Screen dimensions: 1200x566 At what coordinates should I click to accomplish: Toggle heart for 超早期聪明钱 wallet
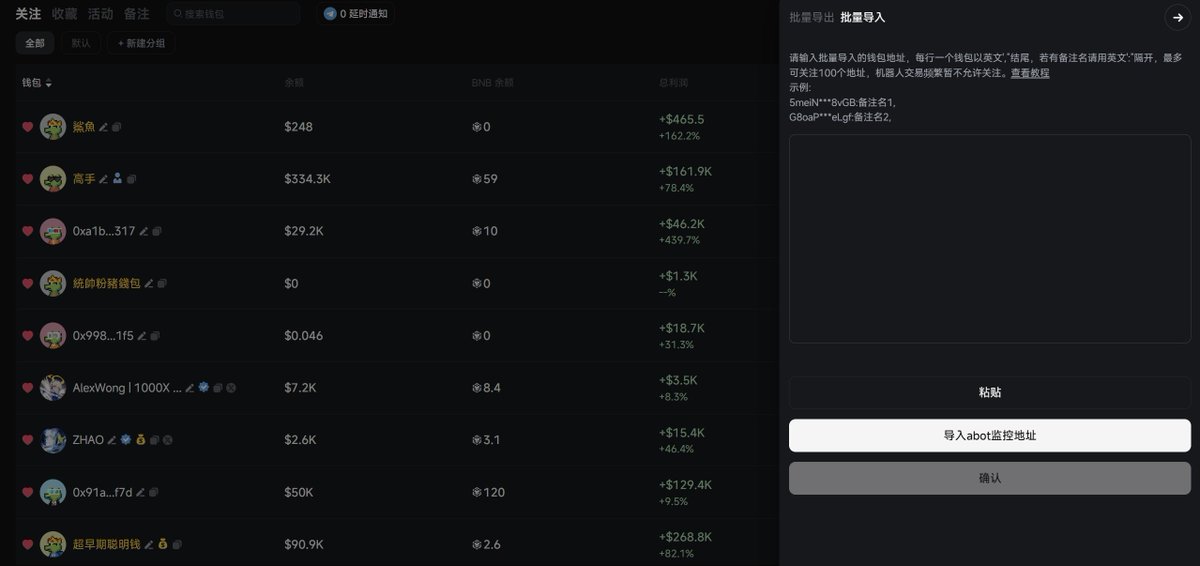[27, 545]
